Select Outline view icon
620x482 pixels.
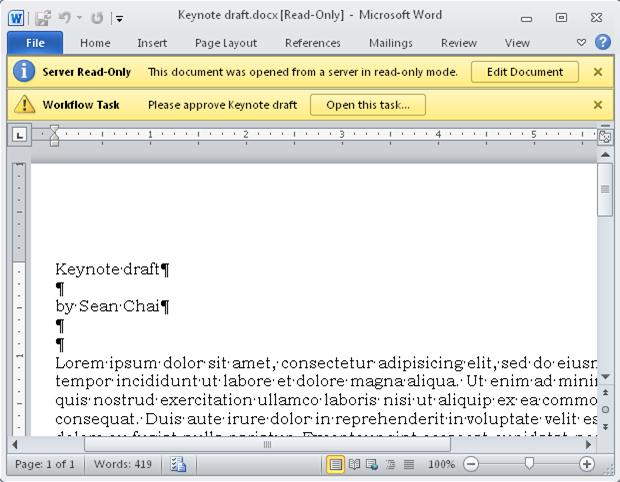tap(390, 464)
